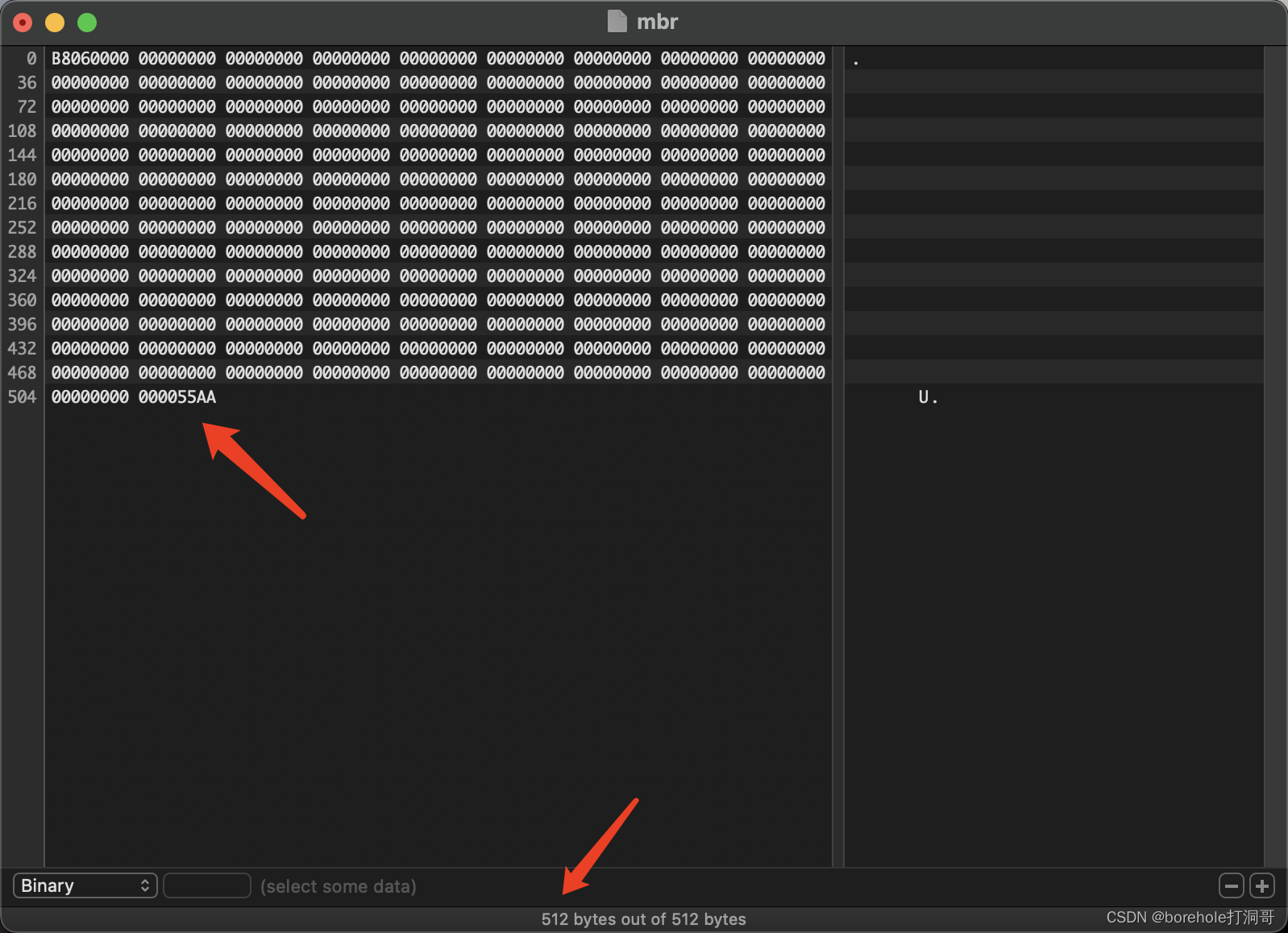This screenshot has height=933, width=1288.
Task: Select the 000055AA boot signature bytes
Action: pyautogui.click(x=177, y=397)
